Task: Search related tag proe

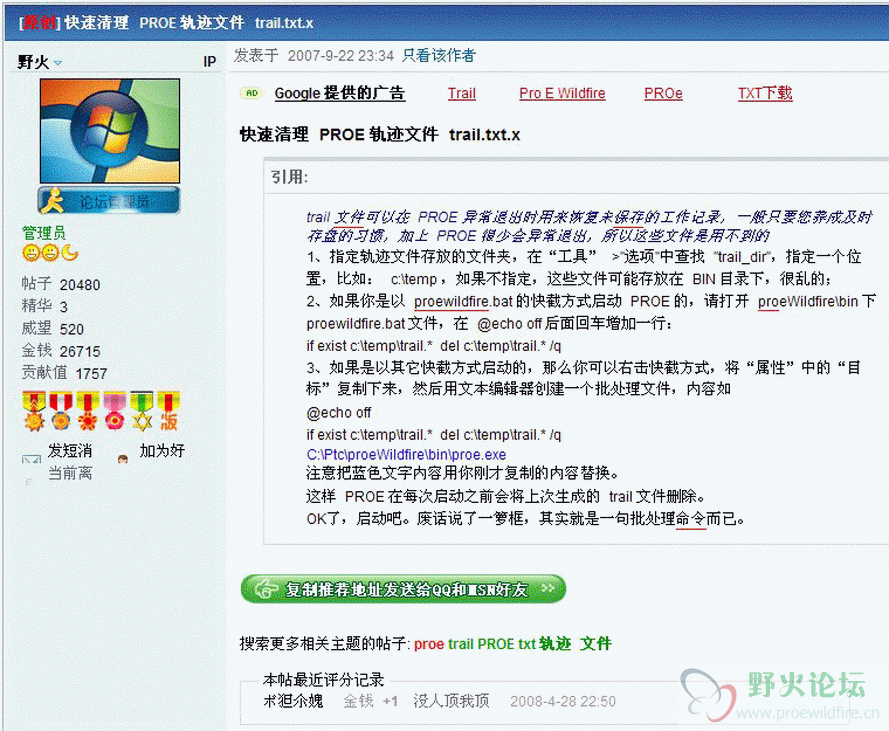Action: click(429, 644)
